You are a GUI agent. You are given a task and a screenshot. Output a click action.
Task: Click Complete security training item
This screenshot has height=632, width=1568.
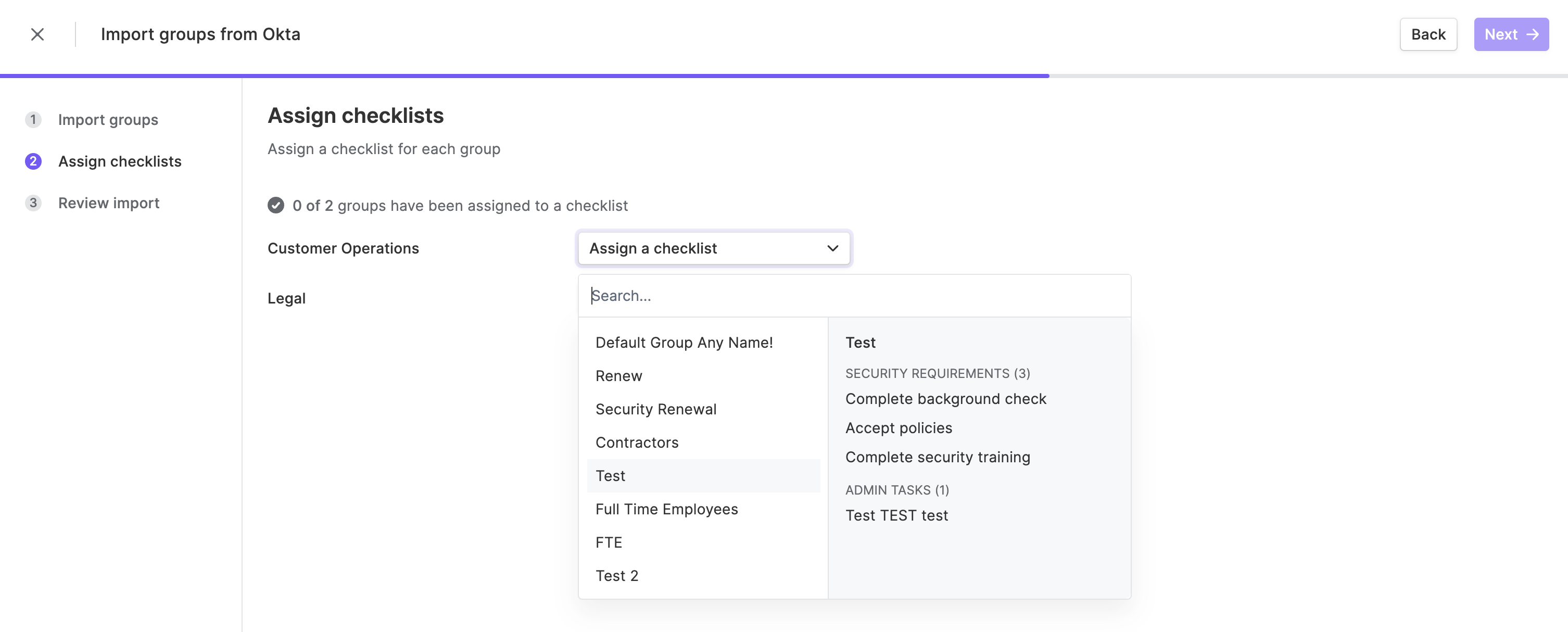coord(938,457)
